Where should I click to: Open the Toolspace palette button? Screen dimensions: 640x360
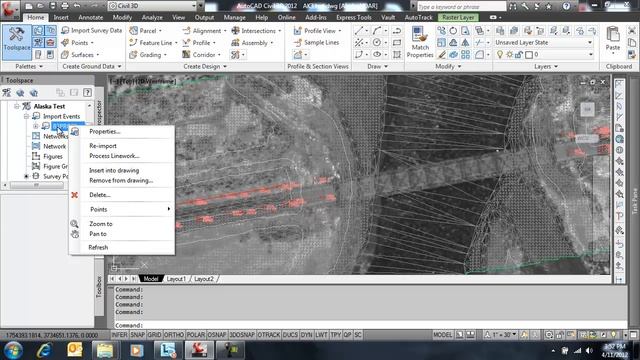17,42
